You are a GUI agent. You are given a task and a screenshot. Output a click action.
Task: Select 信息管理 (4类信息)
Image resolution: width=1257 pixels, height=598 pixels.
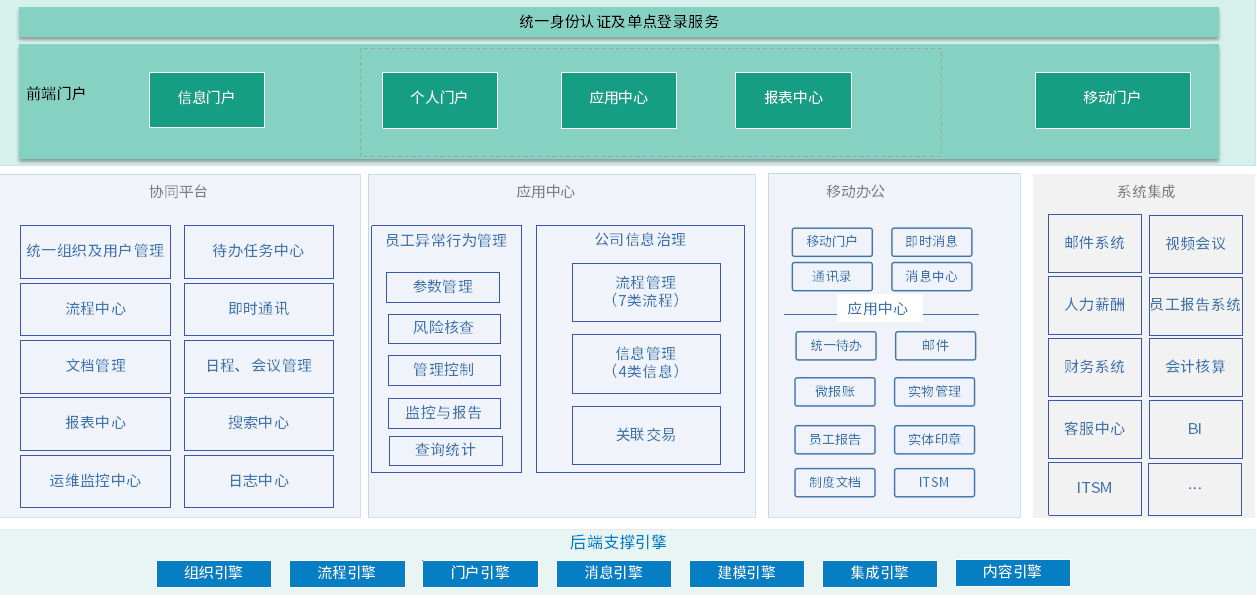tap(646, 364)
